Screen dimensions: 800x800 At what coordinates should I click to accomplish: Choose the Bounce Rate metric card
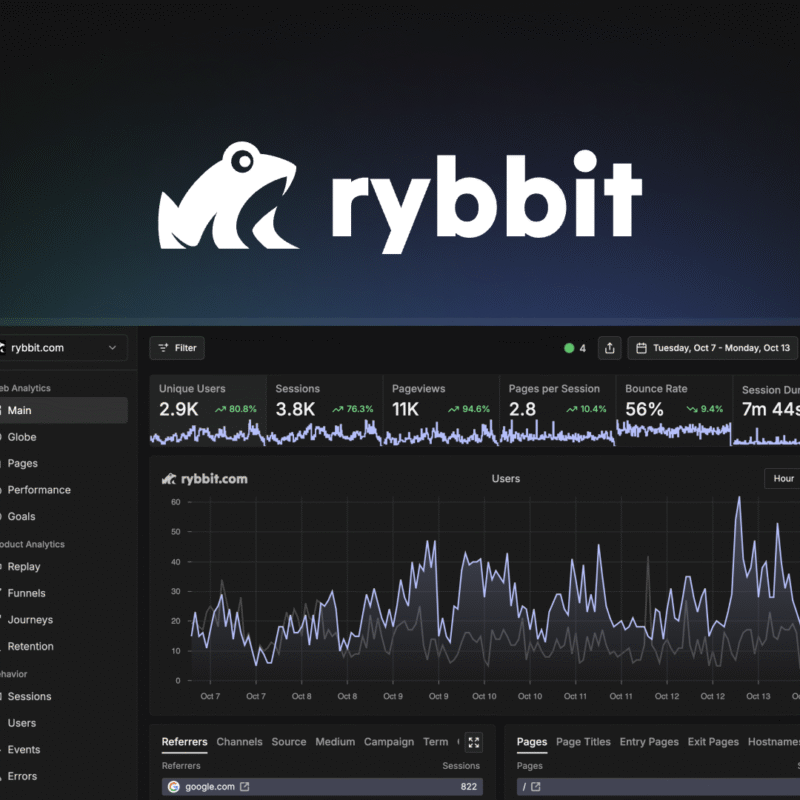tap(673, 409)
